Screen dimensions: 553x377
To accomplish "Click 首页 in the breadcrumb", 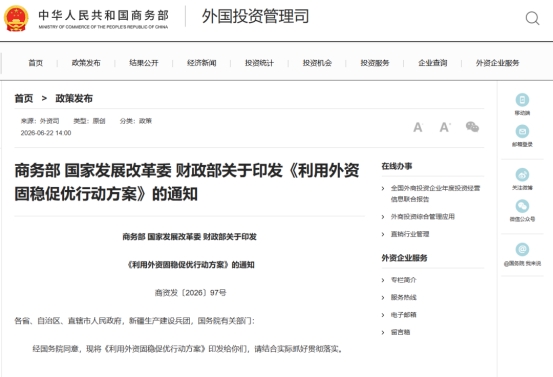I will (24, 98).
